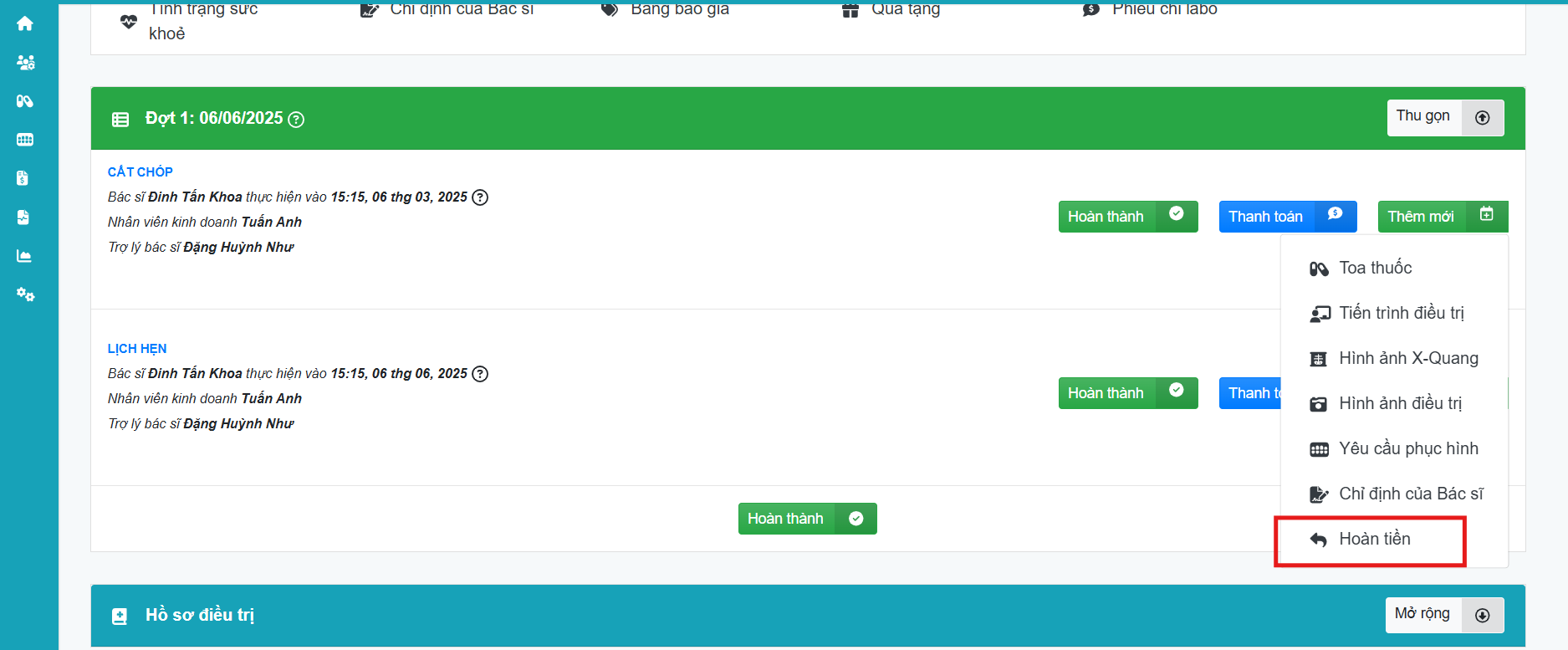Image resolution: width=1568 pixels, height=650 pixels.
Task: Open the chart statistics sidebar icon
Action: [24, 256]
